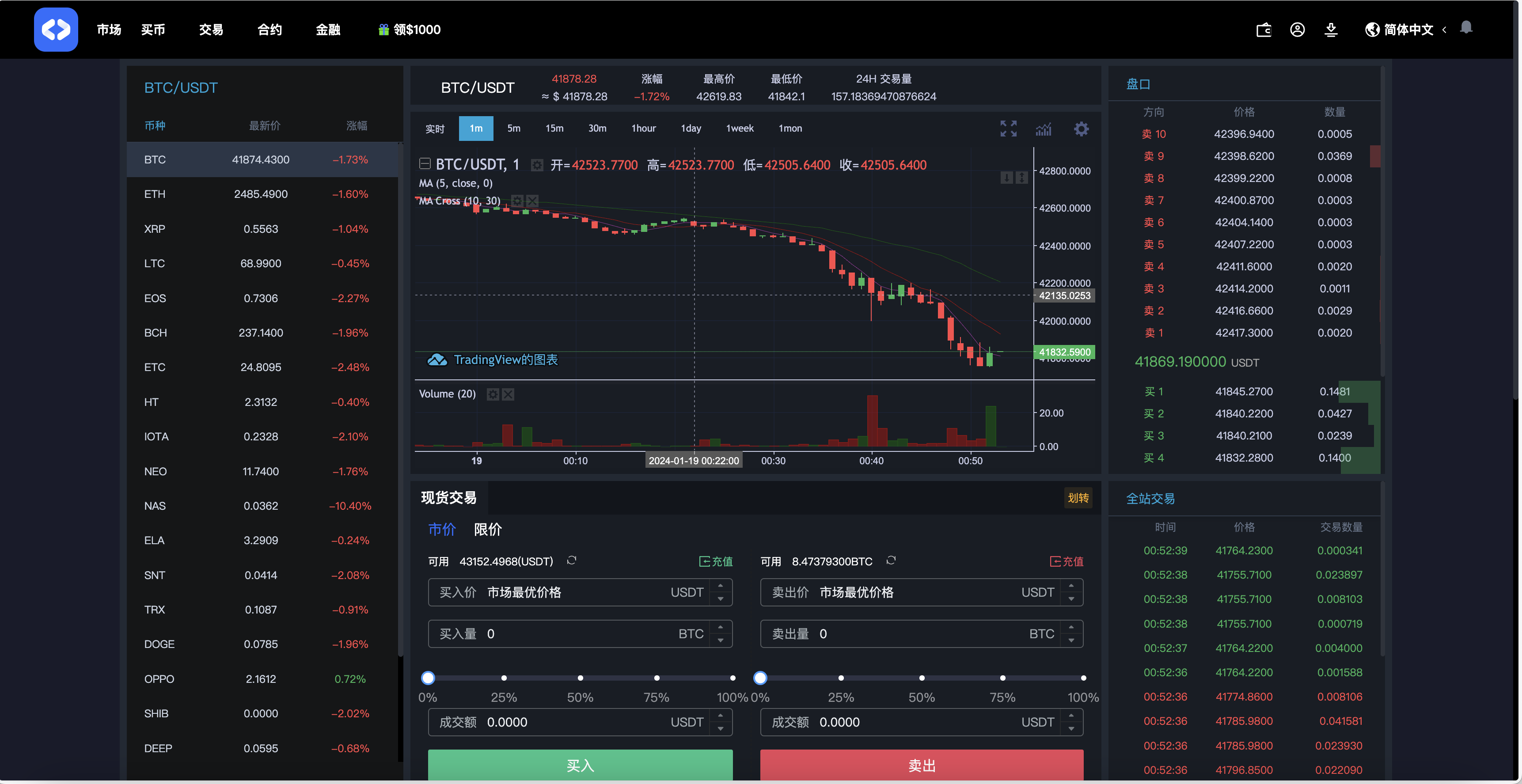Image resolution: width=1522 pixels, height=784 pixels.
Task: Hide the MA Cross indicator checkbox
Action: [x=532, y=201]
